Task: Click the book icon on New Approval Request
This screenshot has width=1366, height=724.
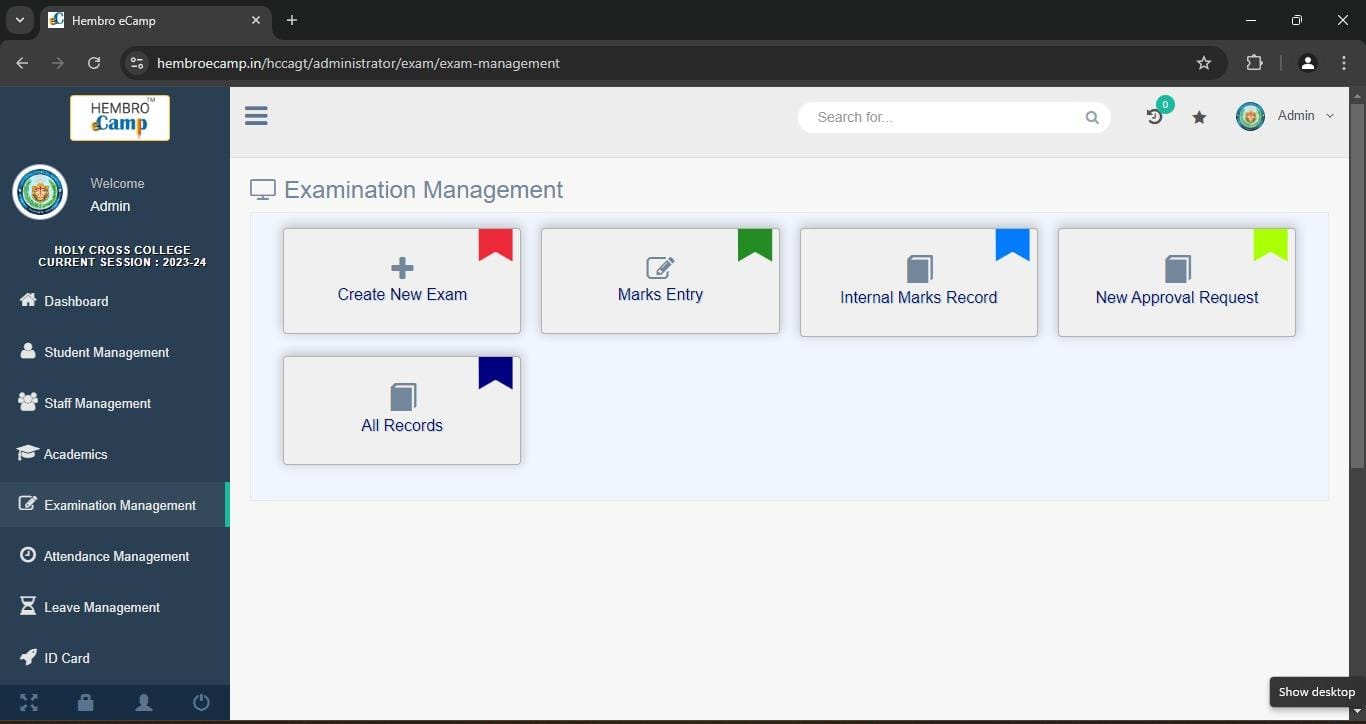Action: [x=1177, y=269]
